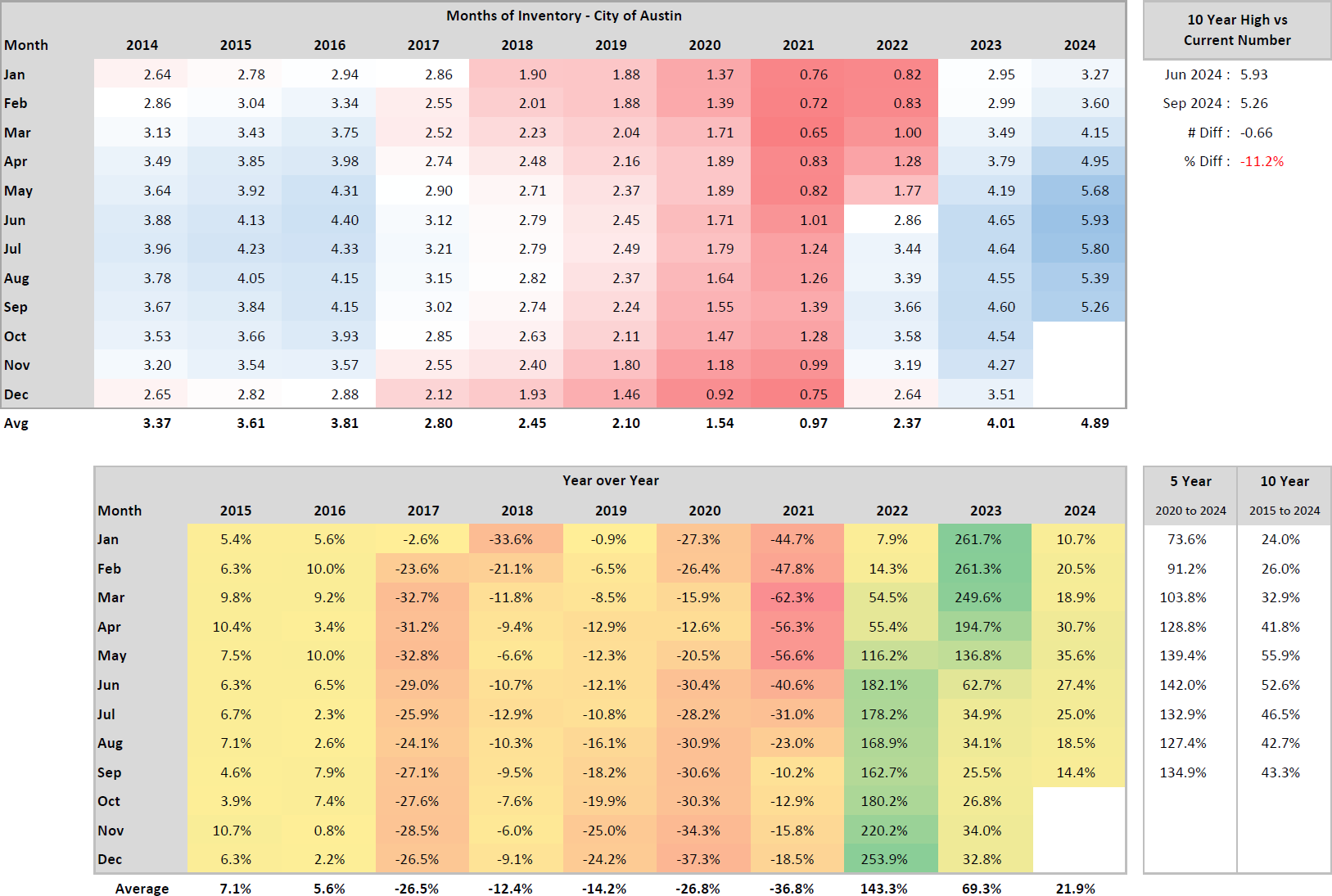
Task: Select the Dec 2022 cell showing 253.9%
Action: (884, 859)
